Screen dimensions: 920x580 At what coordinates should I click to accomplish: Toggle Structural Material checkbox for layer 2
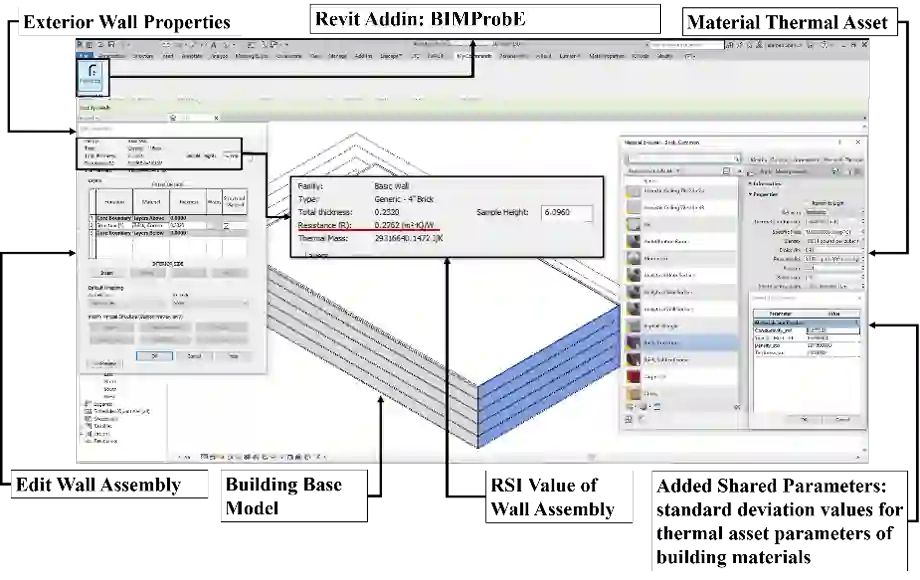[x=226, y=225]
